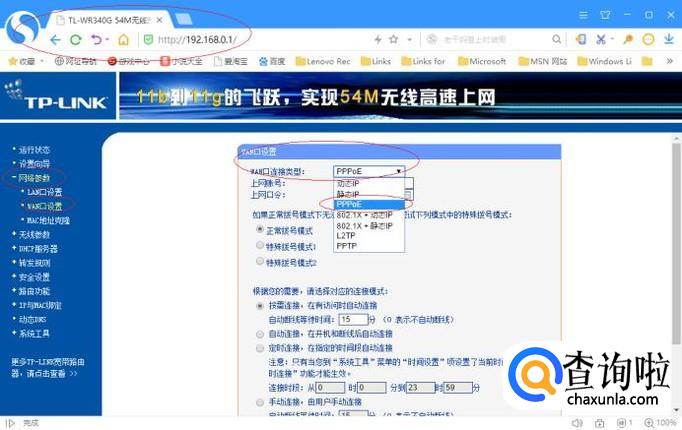Reload the page with the green refresh icon

(76, 40)
